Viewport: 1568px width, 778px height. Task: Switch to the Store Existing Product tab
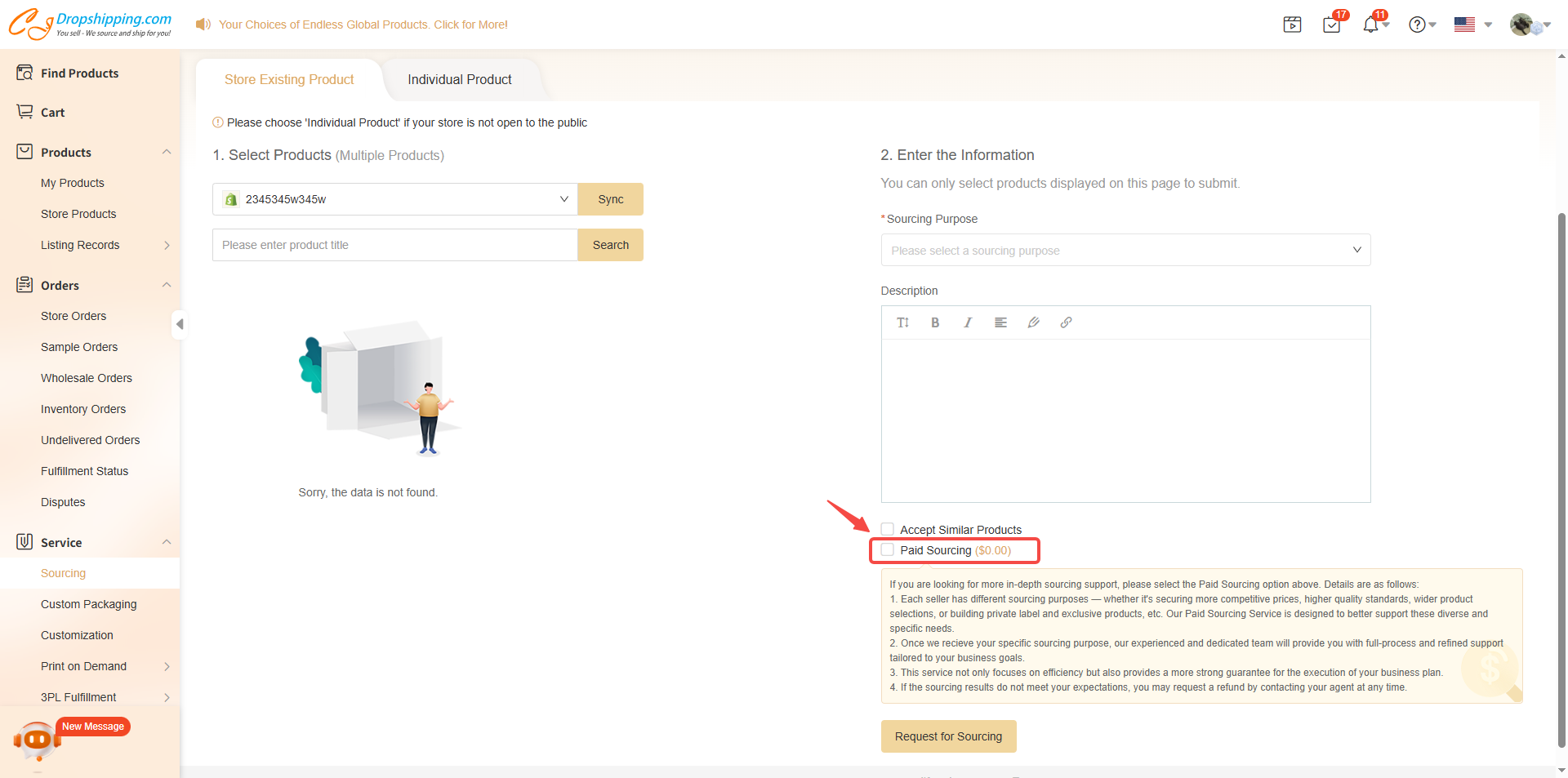[x=289, y=79]
